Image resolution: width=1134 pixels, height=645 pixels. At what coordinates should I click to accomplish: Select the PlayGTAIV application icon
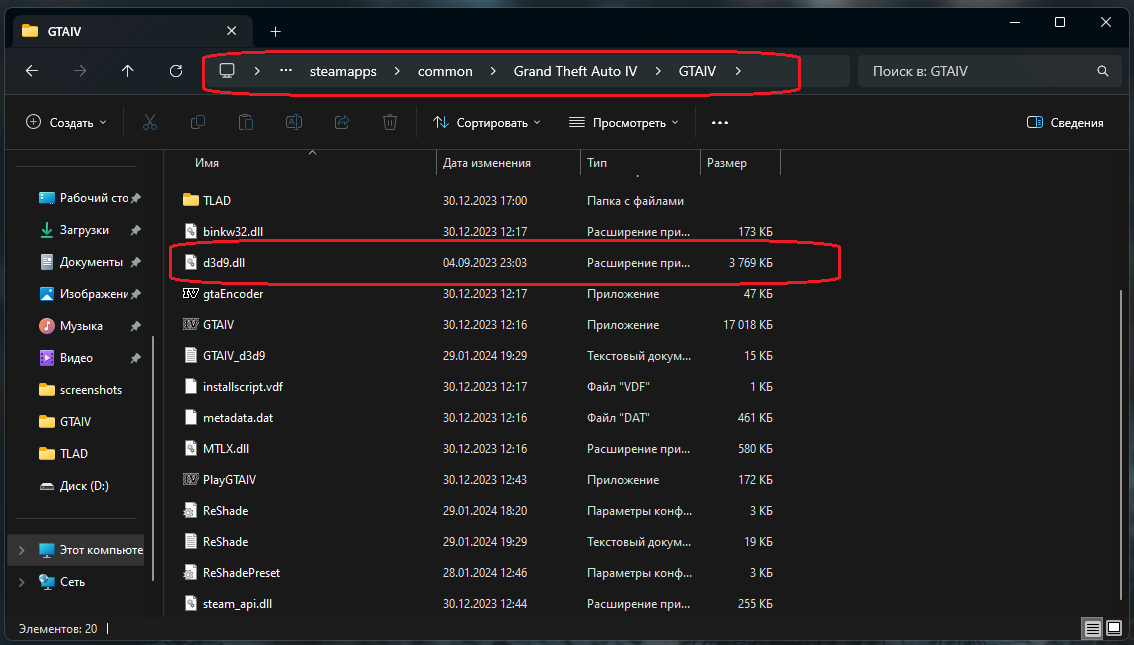coord(191,479)
